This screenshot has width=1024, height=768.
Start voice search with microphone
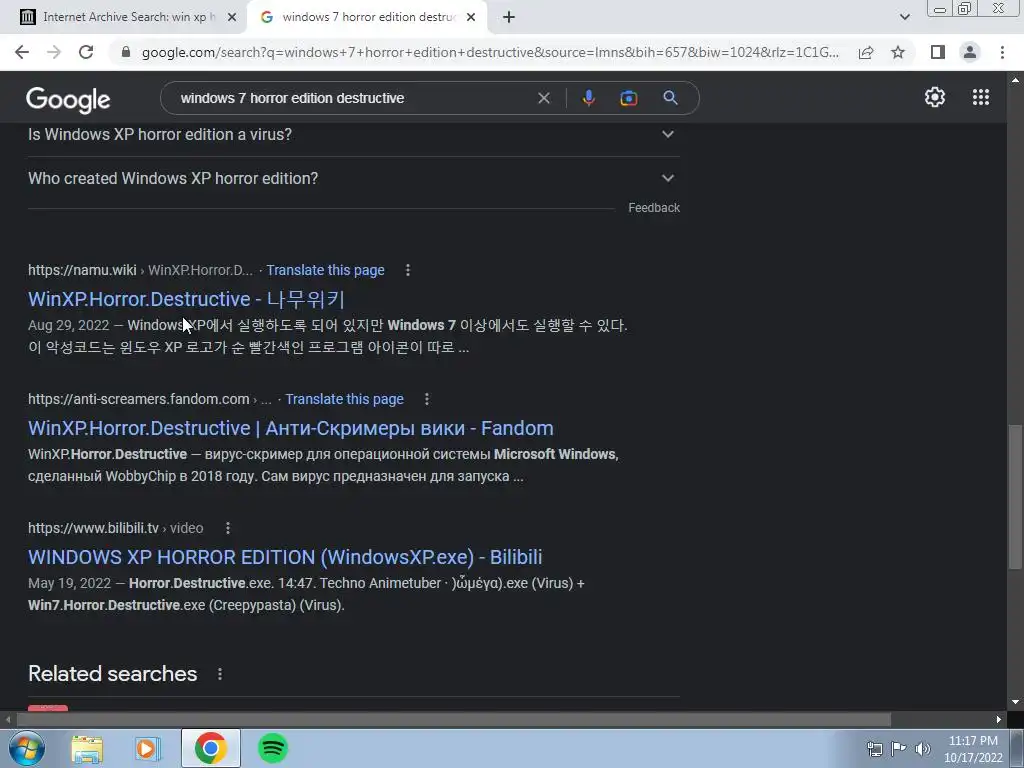pos(588,98)
